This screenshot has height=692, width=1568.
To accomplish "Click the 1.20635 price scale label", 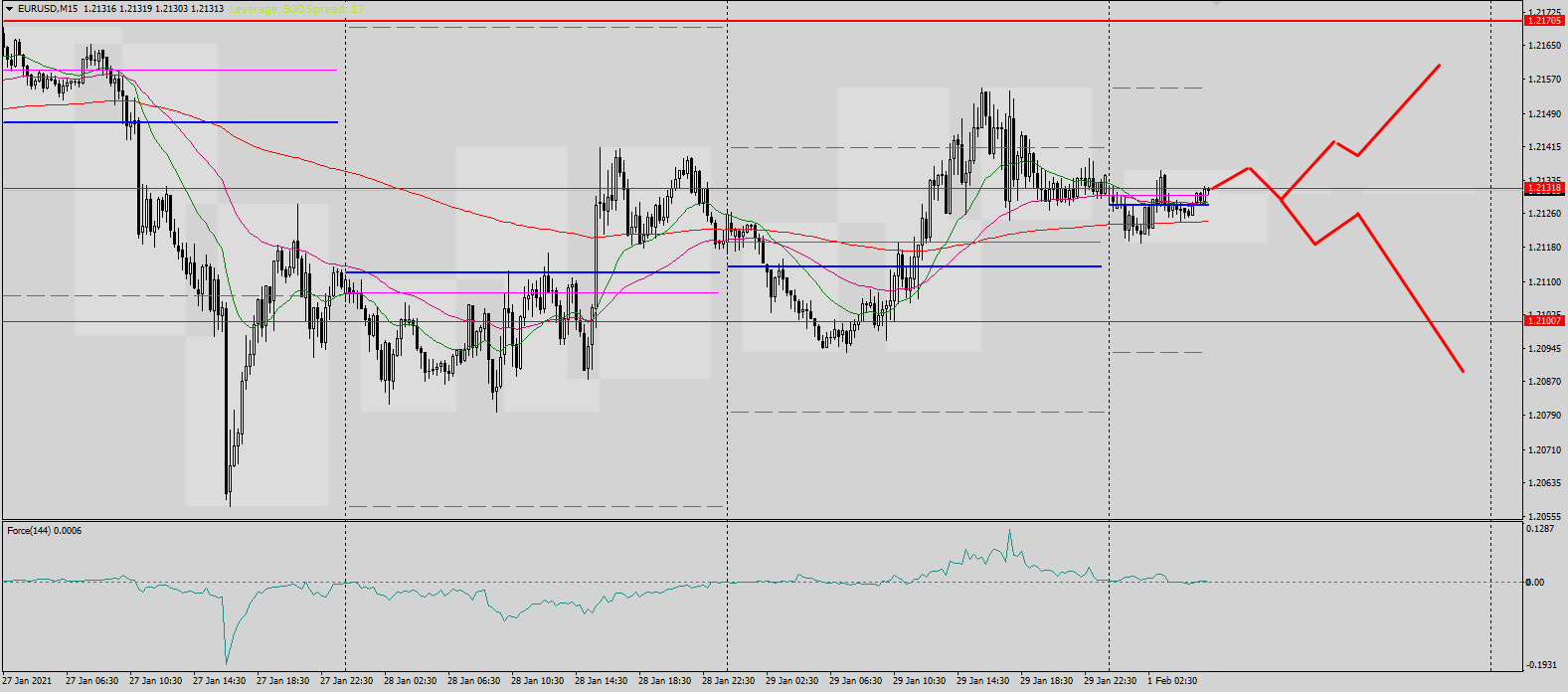I will pyautogui.click(x=1544, y=483).
